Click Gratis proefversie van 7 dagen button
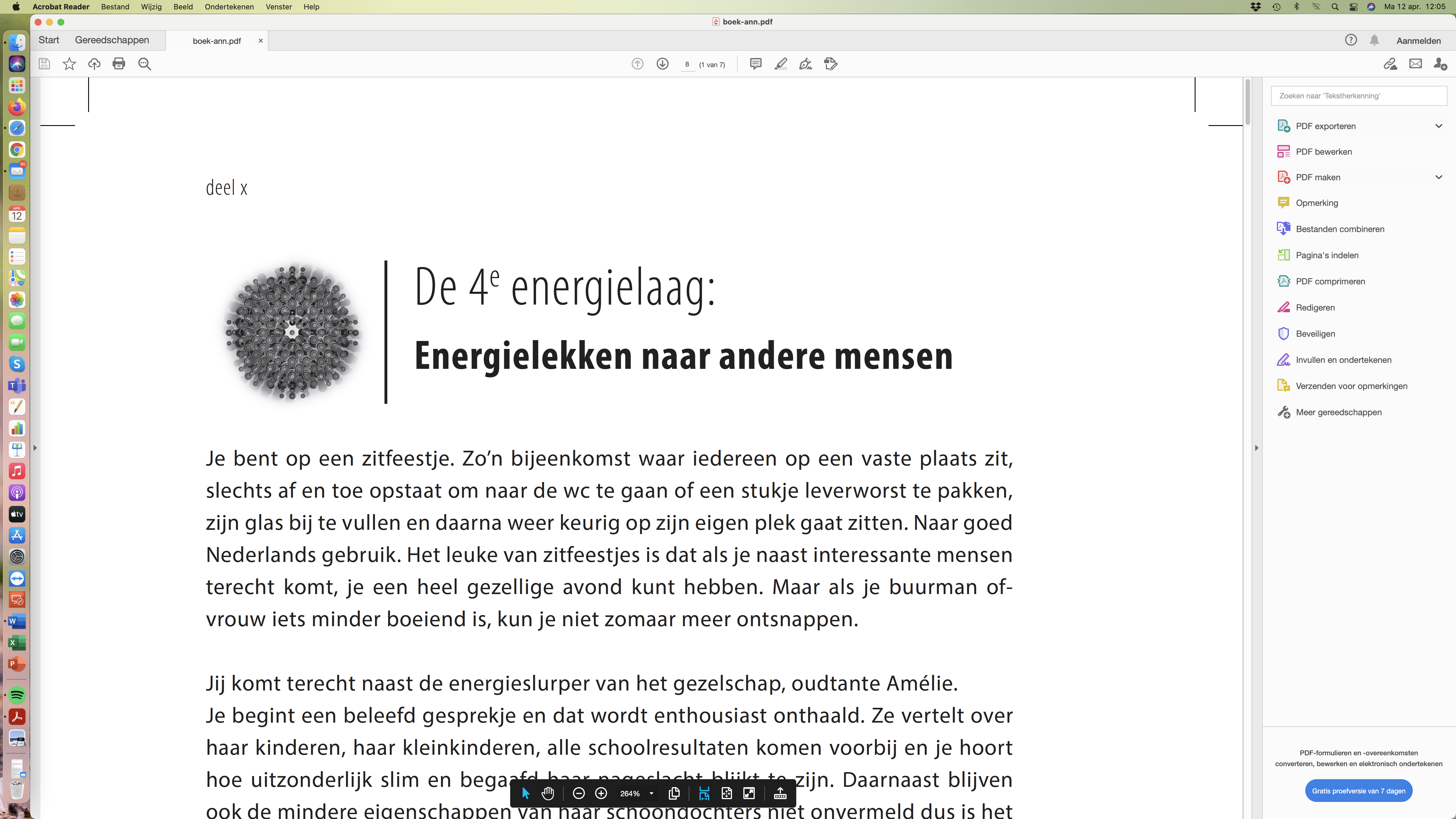This screenshot has height=819, width=1456. [x=1358, y=791]
